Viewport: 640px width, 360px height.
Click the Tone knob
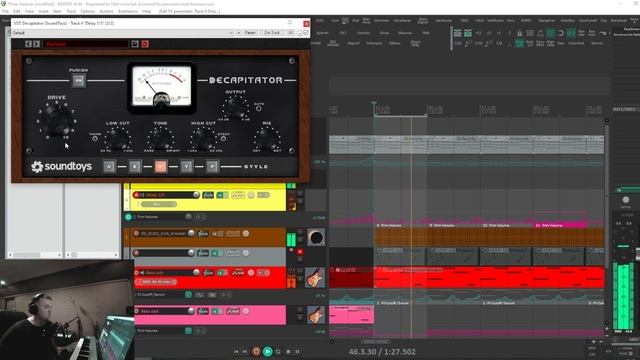pyautogui.click(x=161, y=139)
